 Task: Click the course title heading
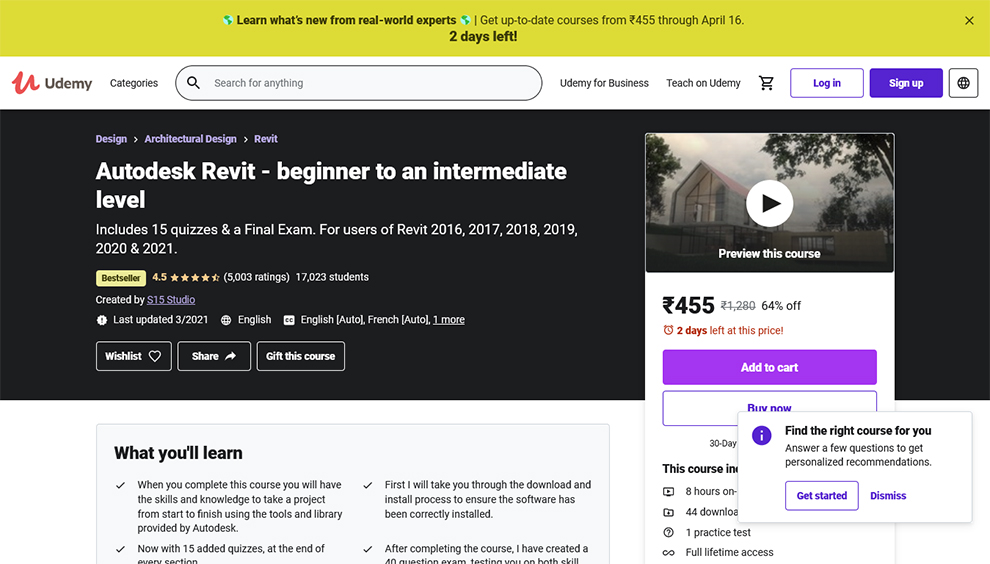(x=331, y=185)
